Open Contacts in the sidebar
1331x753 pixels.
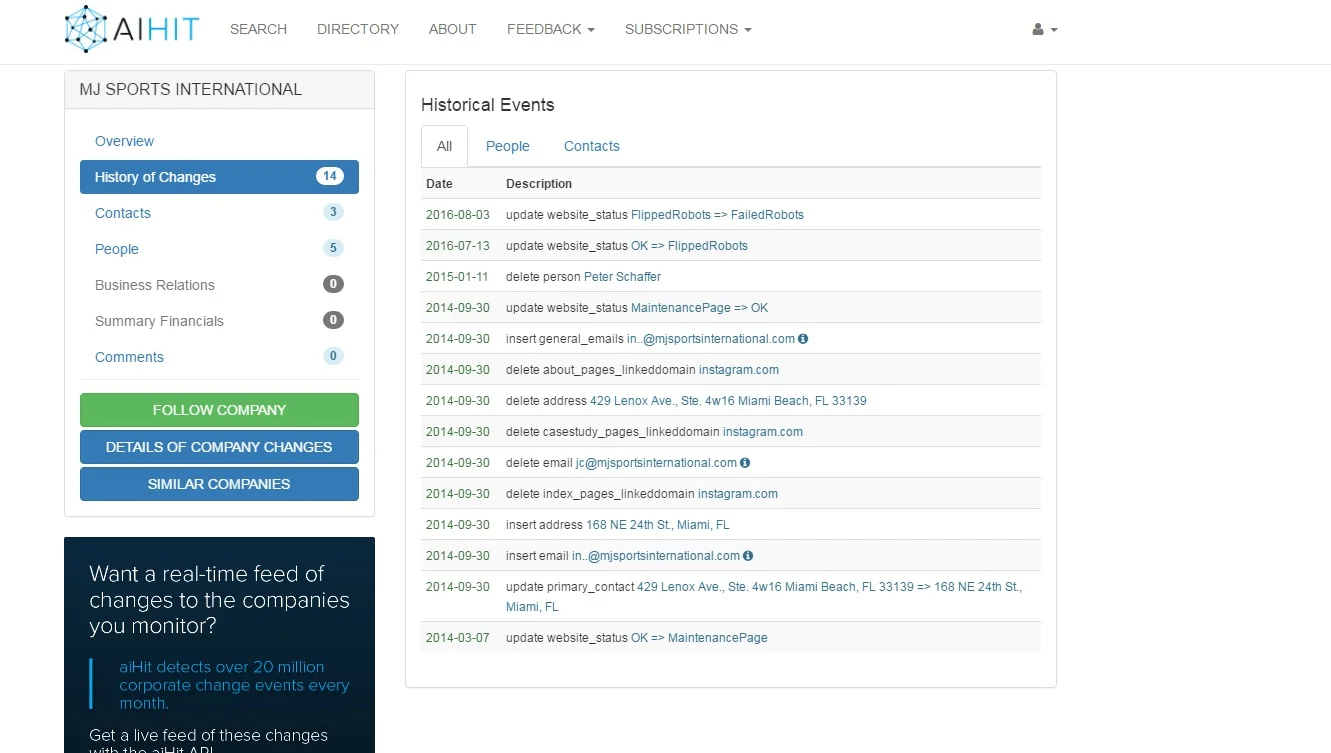[x=123, y=213]
